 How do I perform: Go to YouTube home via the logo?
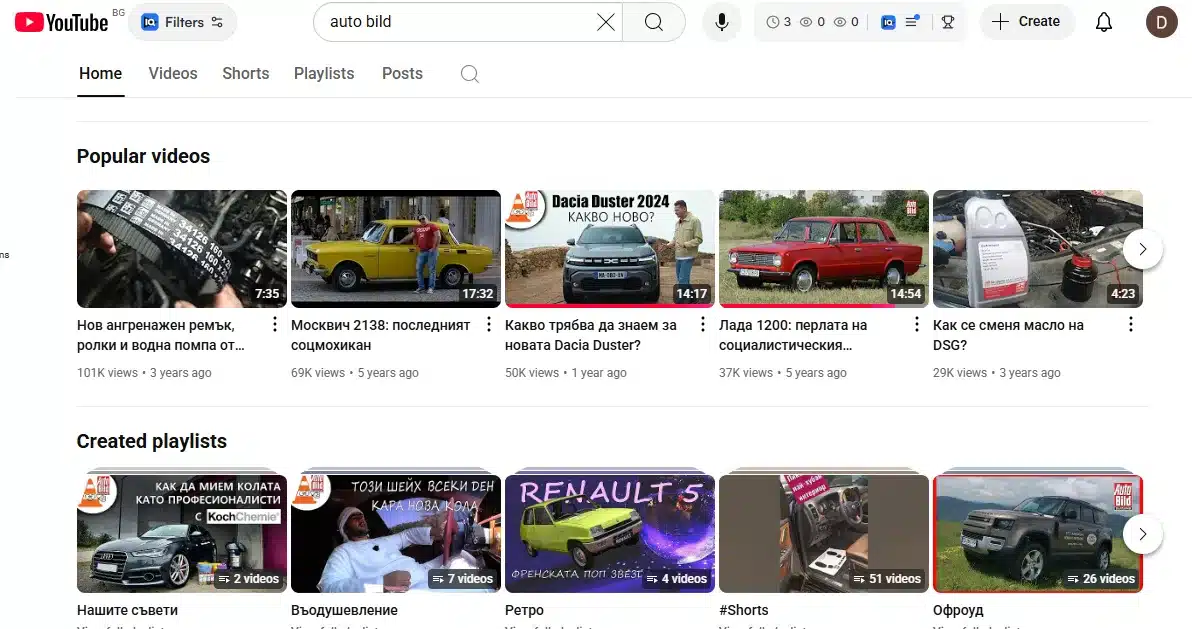62,22
